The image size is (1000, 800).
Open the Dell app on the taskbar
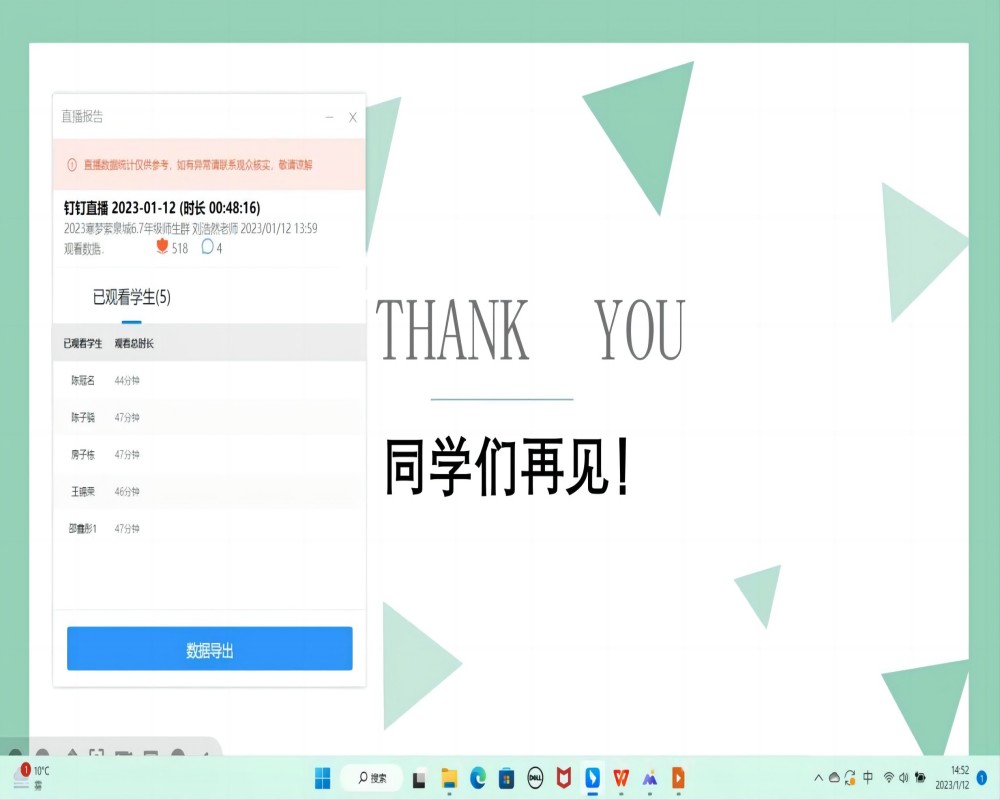tap(535, 778)
